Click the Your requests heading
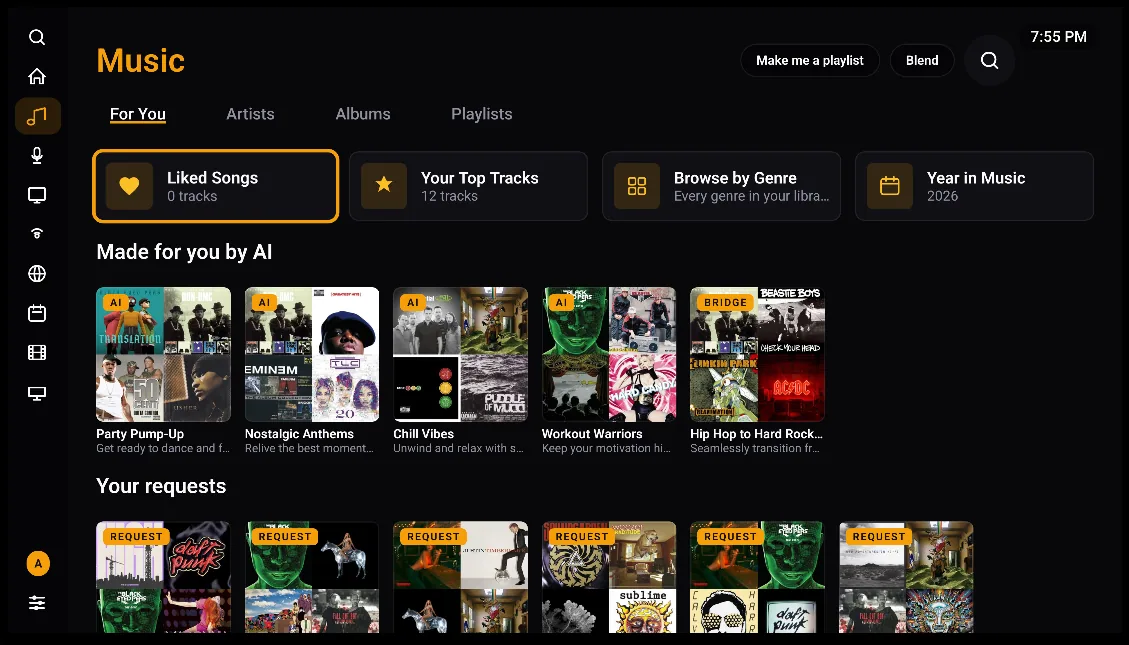The width and height of the screenshot is (1129, 645). tap(161, 486)
